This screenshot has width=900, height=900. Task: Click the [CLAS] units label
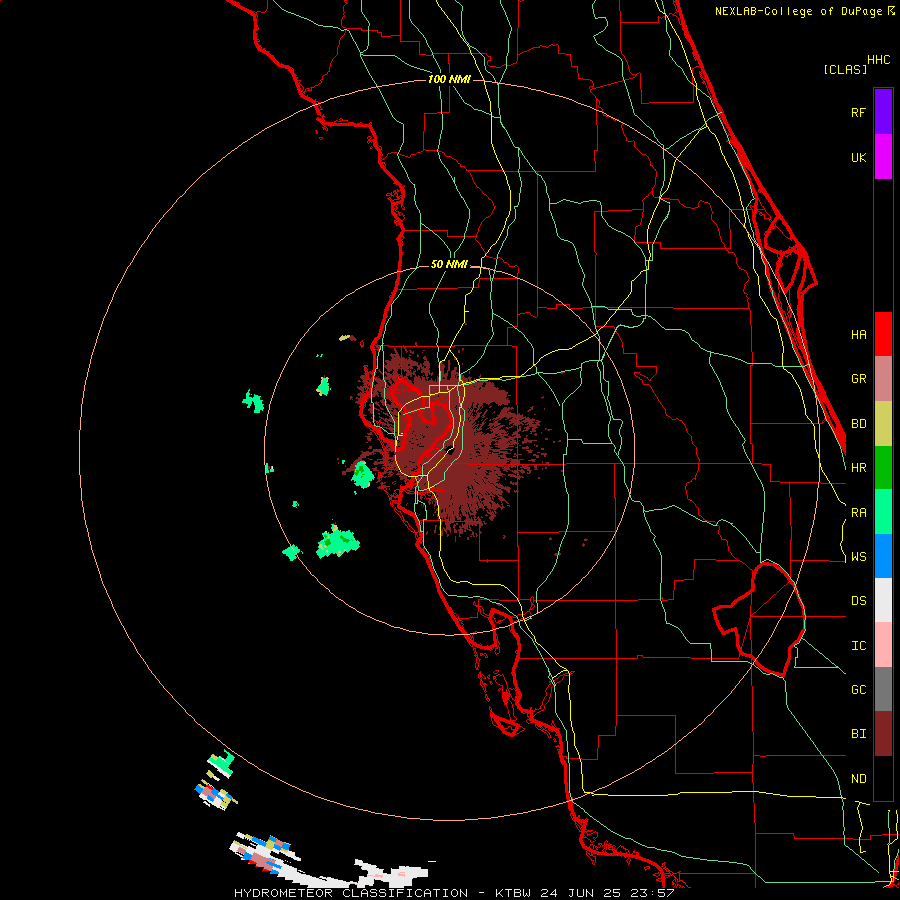tap(845, 69)
